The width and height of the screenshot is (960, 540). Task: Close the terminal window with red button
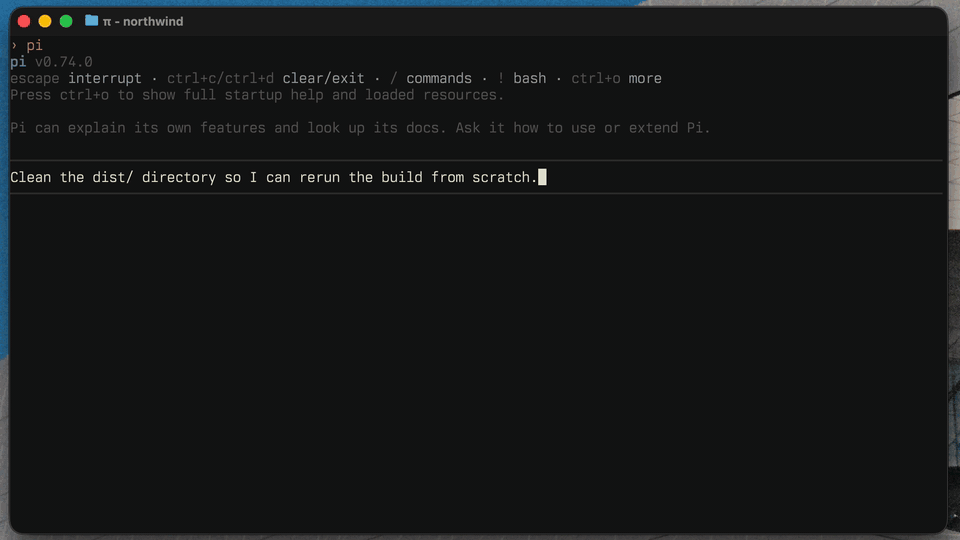pyautogui.click(x=24, y=21)
